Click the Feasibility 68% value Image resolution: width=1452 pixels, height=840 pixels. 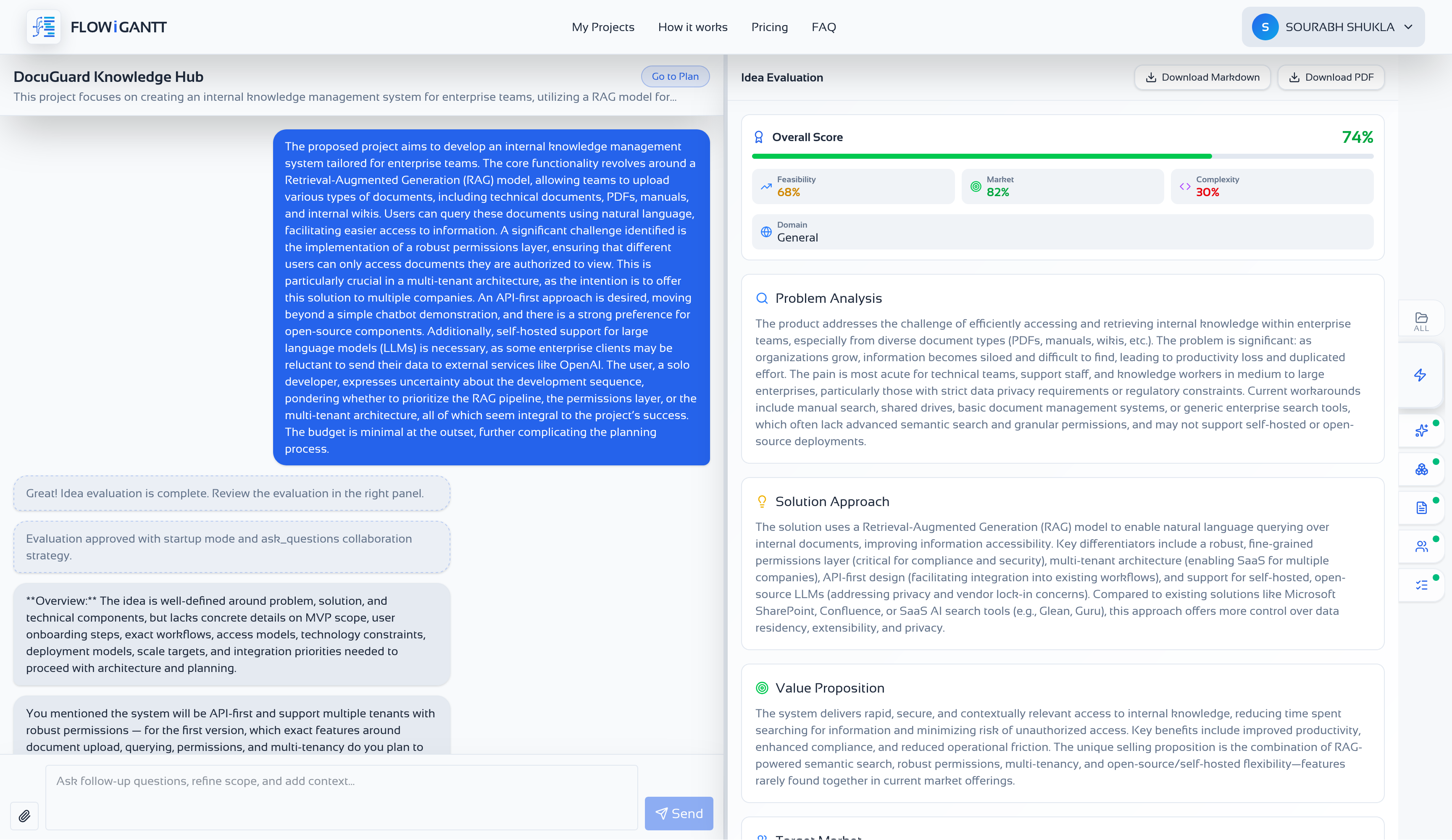[788, 192]
